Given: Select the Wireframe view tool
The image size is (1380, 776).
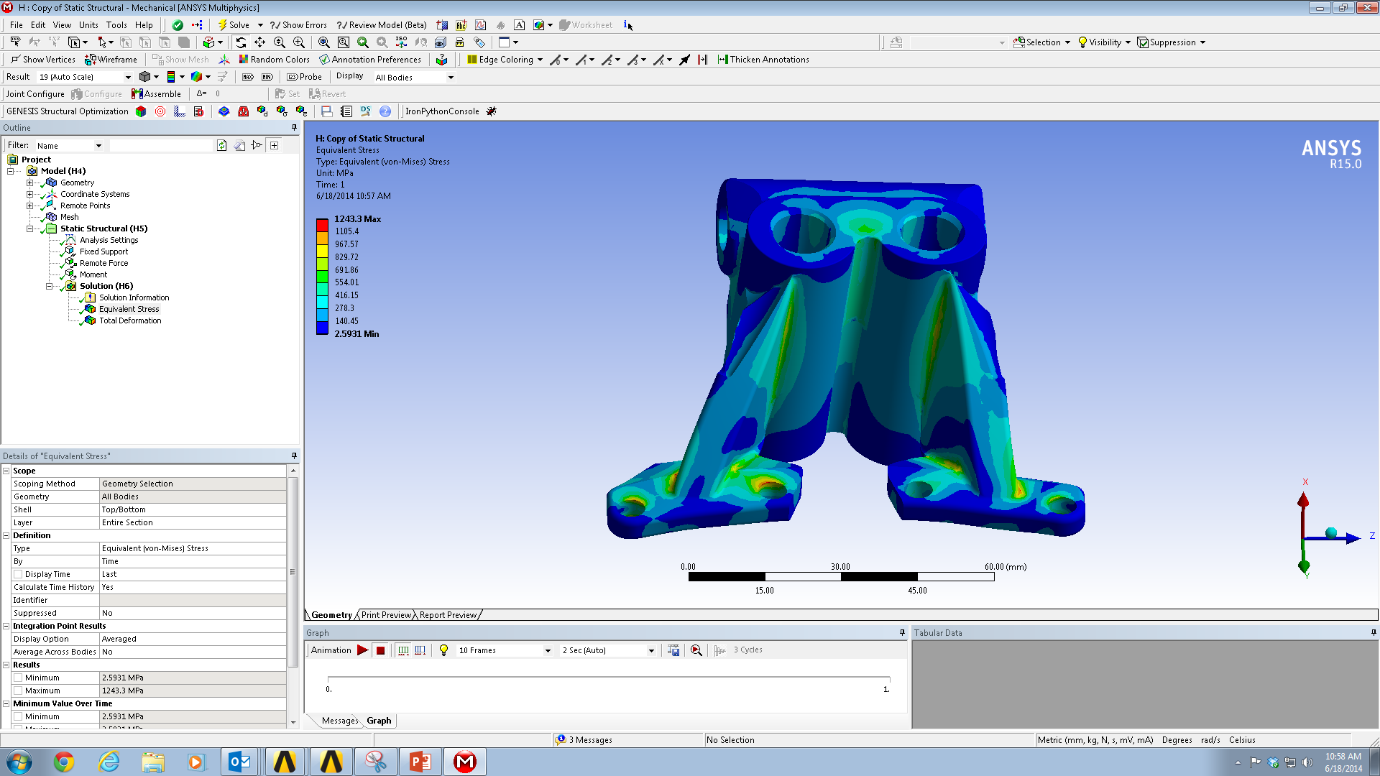Looking at the screenshot, I should tap(111, 60).
